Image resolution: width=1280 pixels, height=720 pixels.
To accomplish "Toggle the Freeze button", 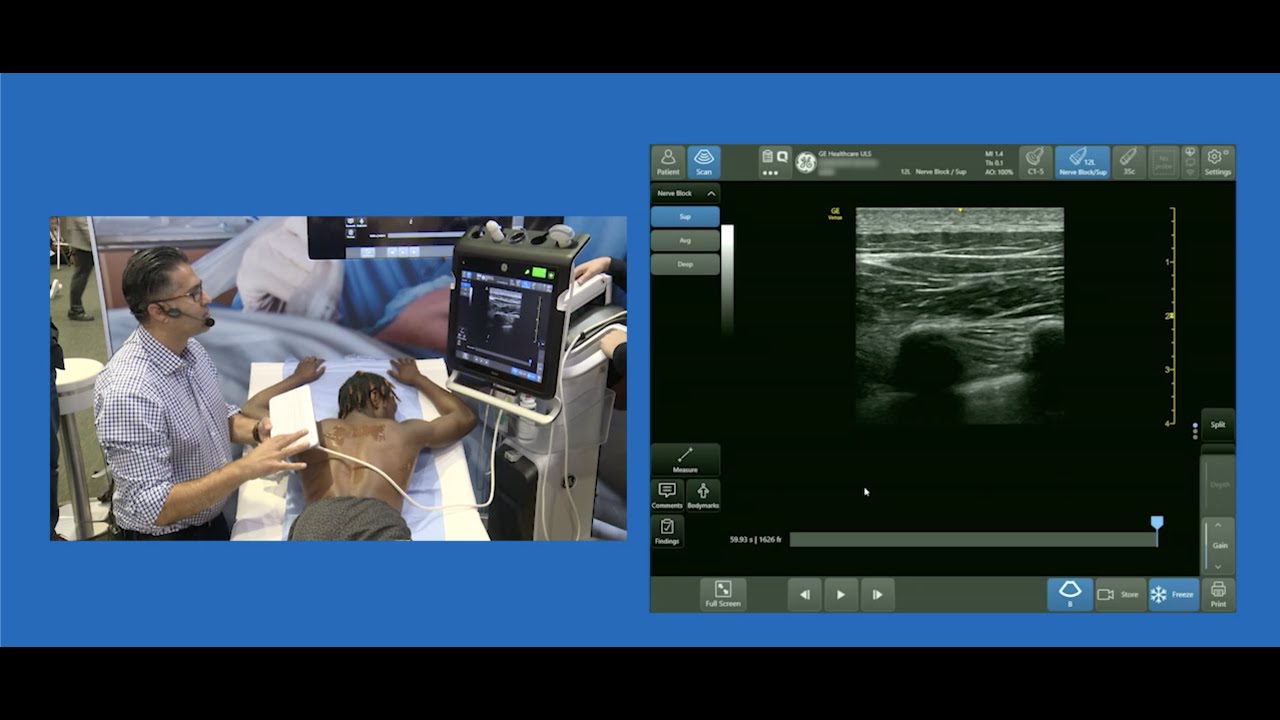I will [x=1173, y=594].
